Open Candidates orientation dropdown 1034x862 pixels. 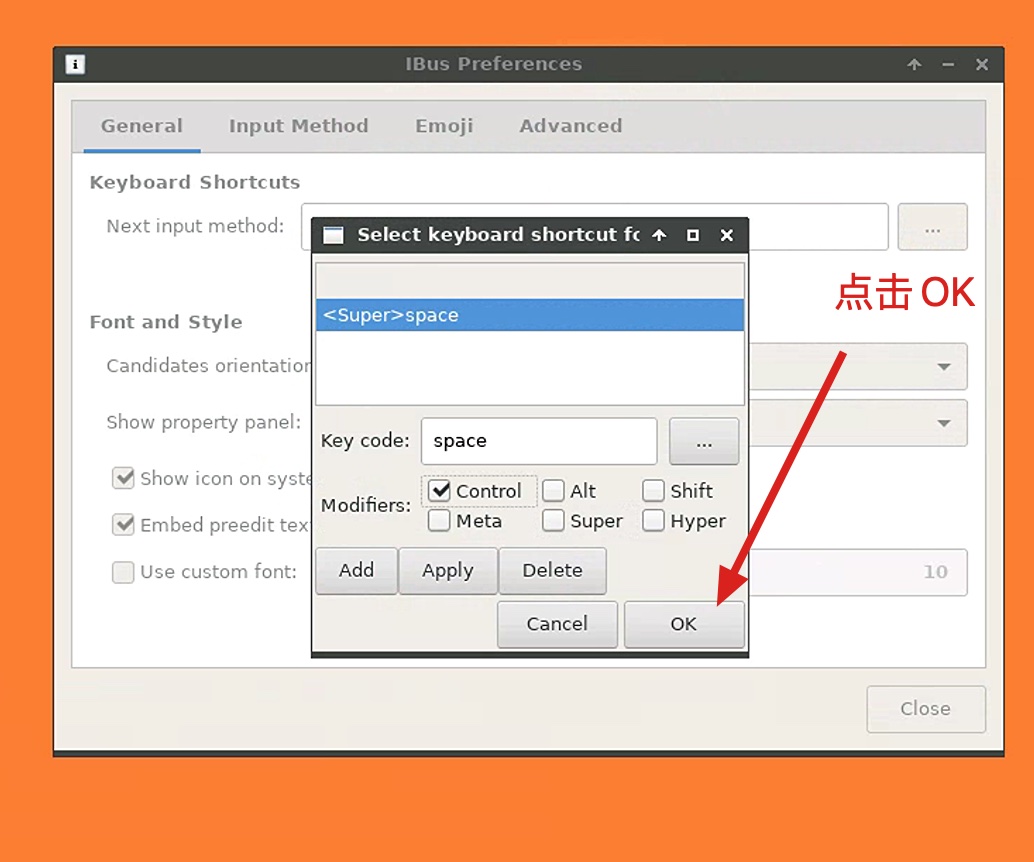[x=858, y=366]
